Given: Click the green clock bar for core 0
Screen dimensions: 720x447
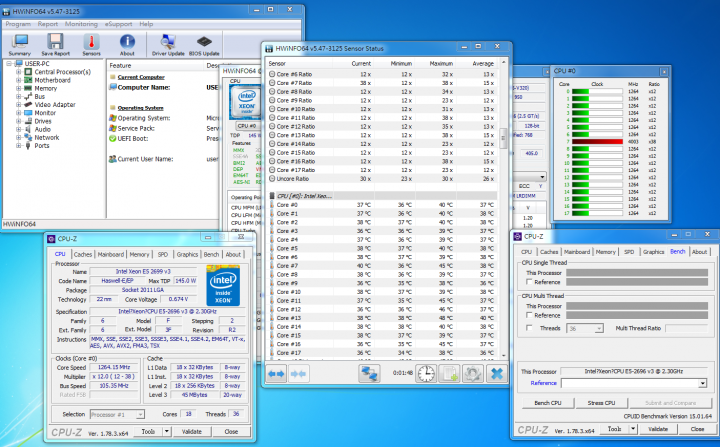Looking at the screenshot, I should point(597,91).
